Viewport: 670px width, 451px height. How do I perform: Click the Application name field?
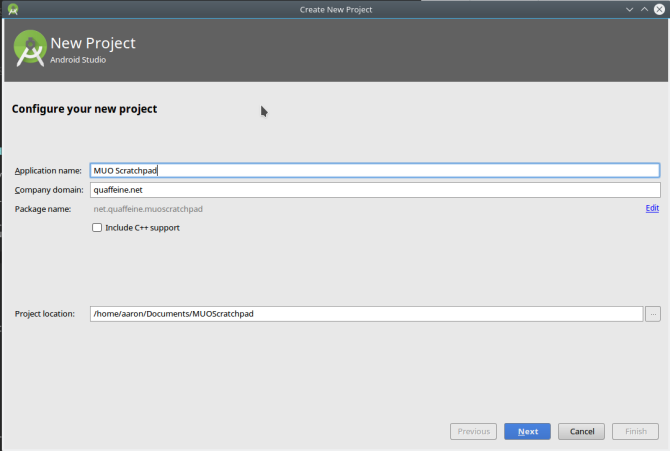[x=375, y=171]
